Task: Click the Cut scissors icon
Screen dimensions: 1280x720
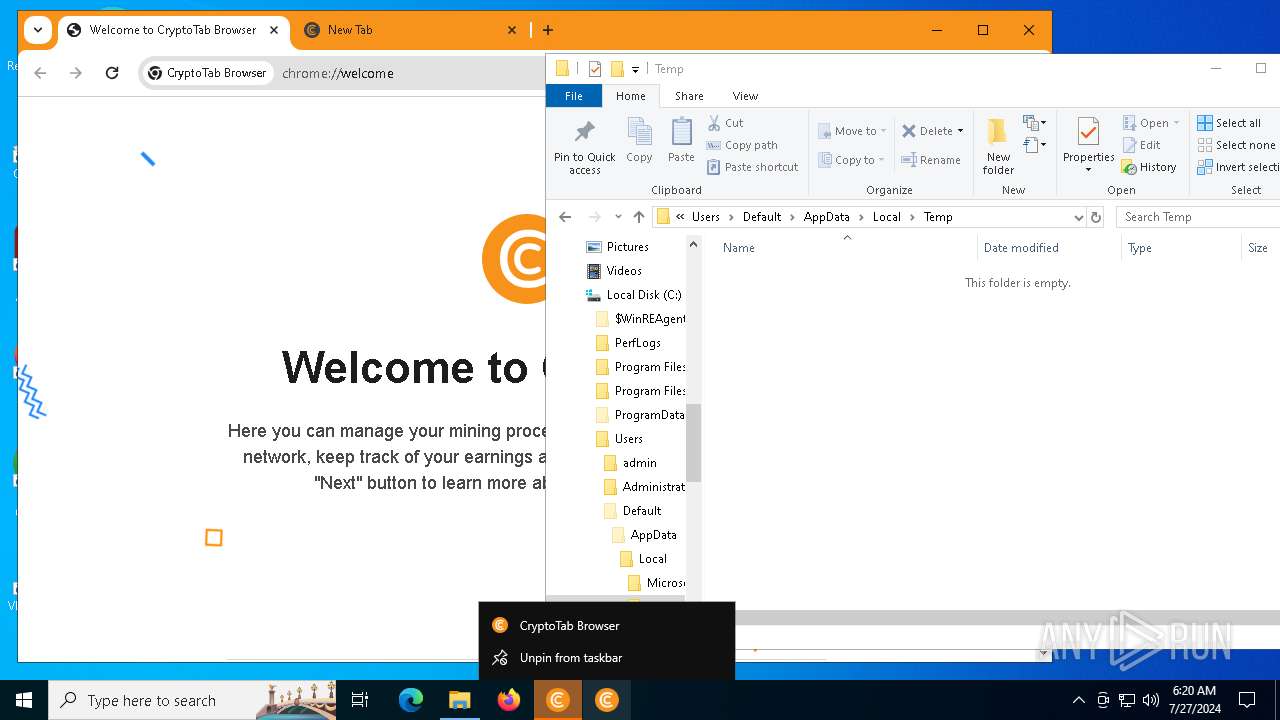Action: pyautogui.click(x=714, y=123)
